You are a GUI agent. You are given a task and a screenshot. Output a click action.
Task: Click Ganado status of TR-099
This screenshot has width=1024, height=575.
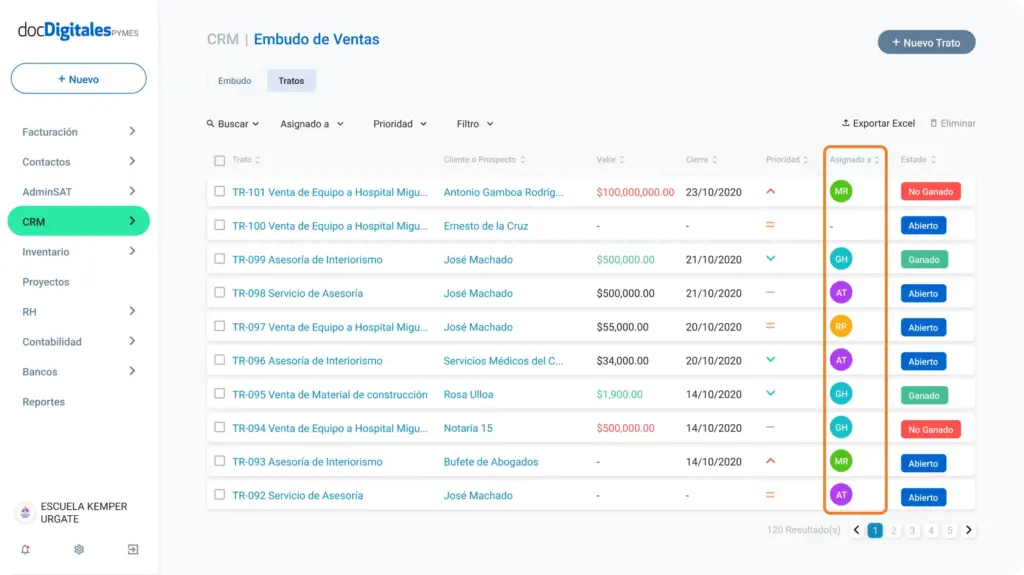point(924,259)
